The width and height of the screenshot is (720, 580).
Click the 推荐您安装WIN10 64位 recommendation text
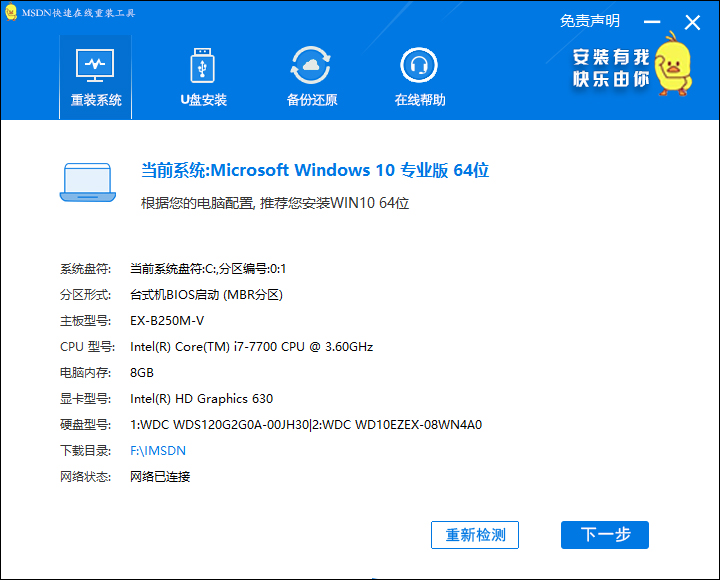pos(275,203)
